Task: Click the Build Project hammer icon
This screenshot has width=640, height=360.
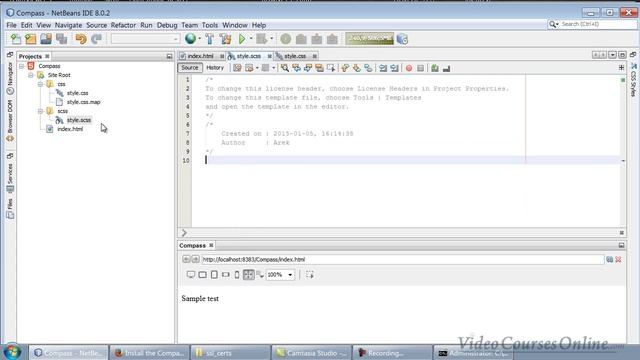Action: pos(210,39)
